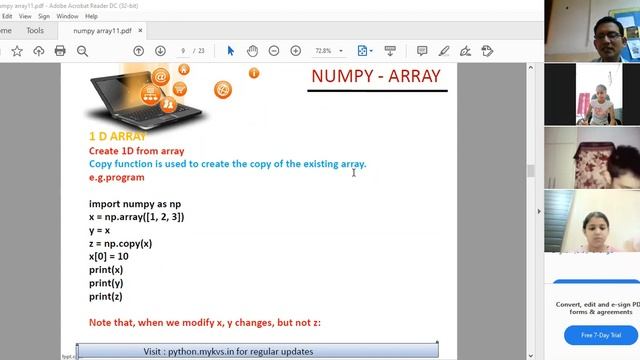Screen dimensions: 640x360
Task: Print the PDF document
Action: pyautogui.click(x=60, y=51)
